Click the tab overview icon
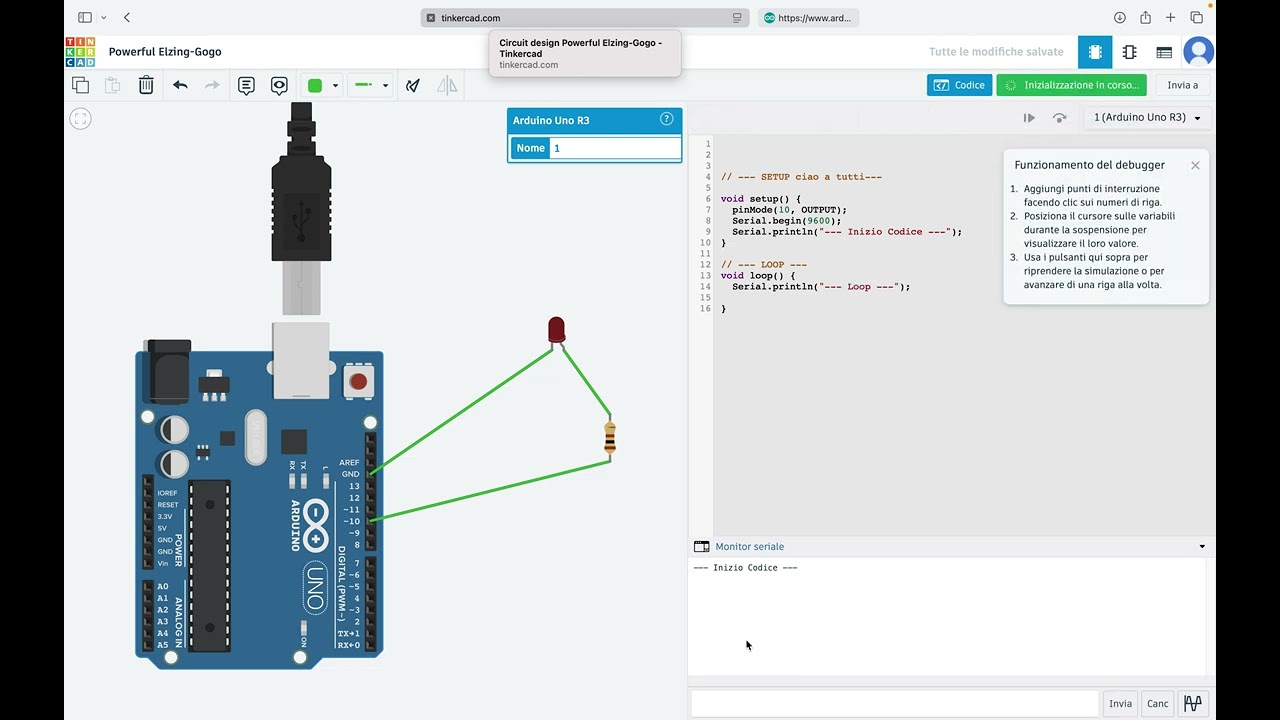Screen dimensions: 1280x720 coord(1196,18)
